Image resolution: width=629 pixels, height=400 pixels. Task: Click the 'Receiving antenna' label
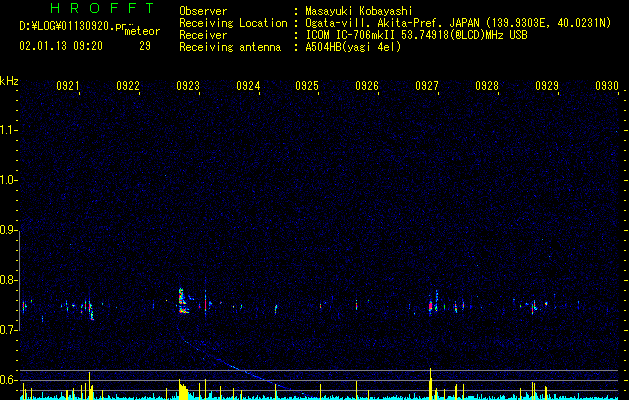click(x=230, y=47)
